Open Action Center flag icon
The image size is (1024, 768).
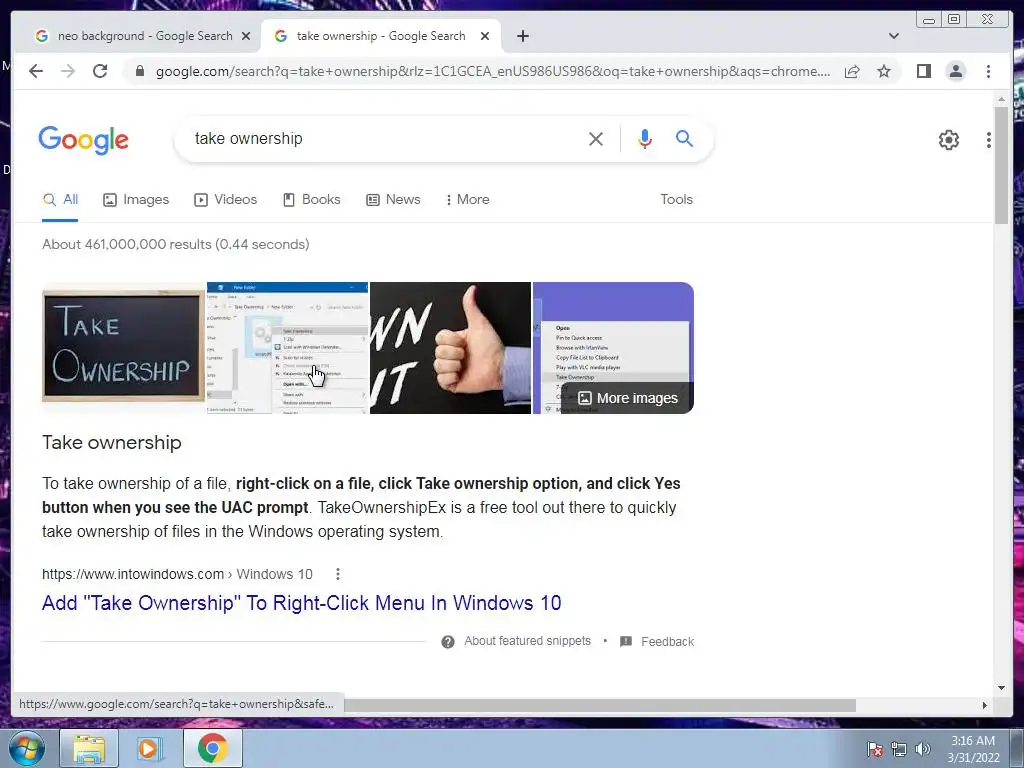[875, 749]
